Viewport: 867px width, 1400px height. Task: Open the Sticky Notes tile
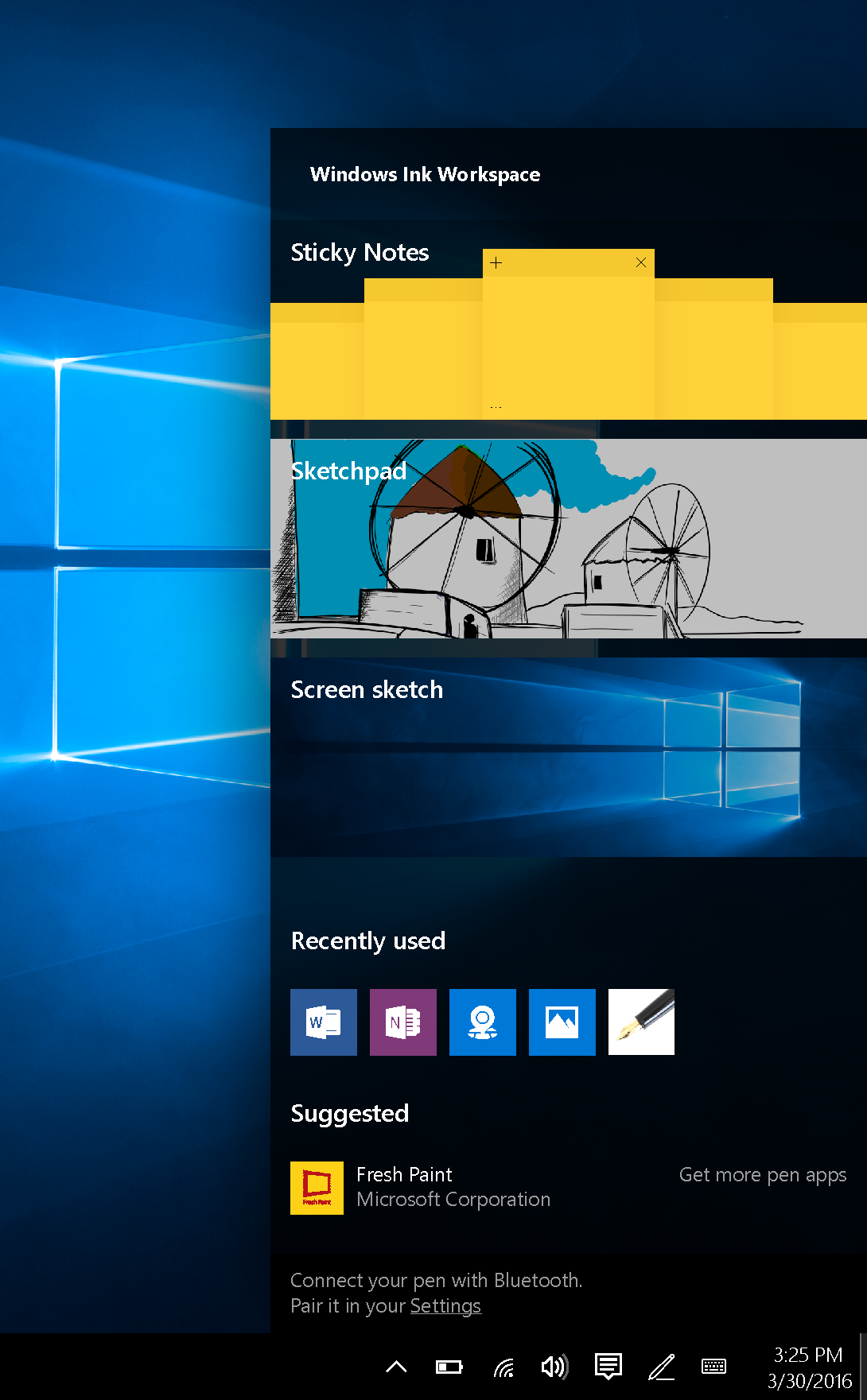coord(569,320)
